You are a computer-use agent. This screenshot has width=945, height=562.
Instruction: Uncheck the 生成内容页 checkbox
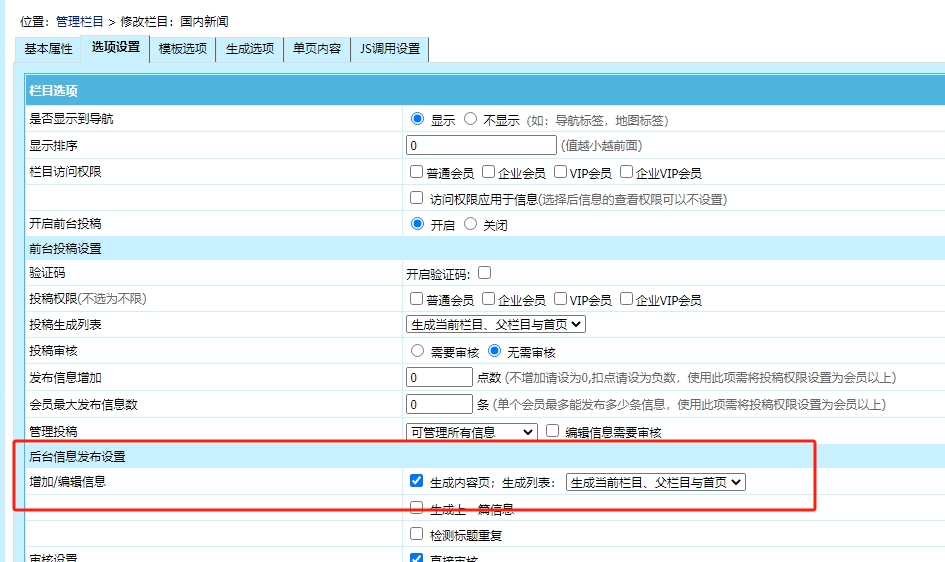tap(417, 481)
